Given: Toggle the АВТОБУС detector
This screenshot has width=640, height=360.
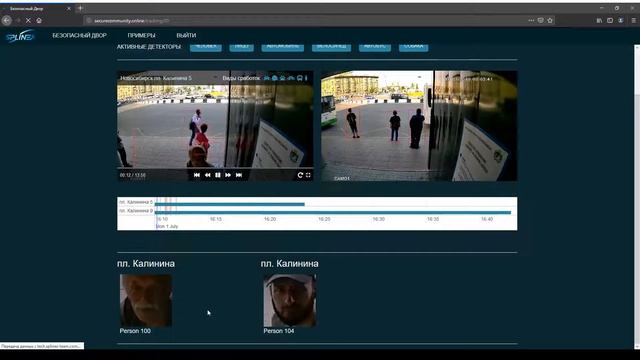Looking at the screenshot, I should (375, 47).
